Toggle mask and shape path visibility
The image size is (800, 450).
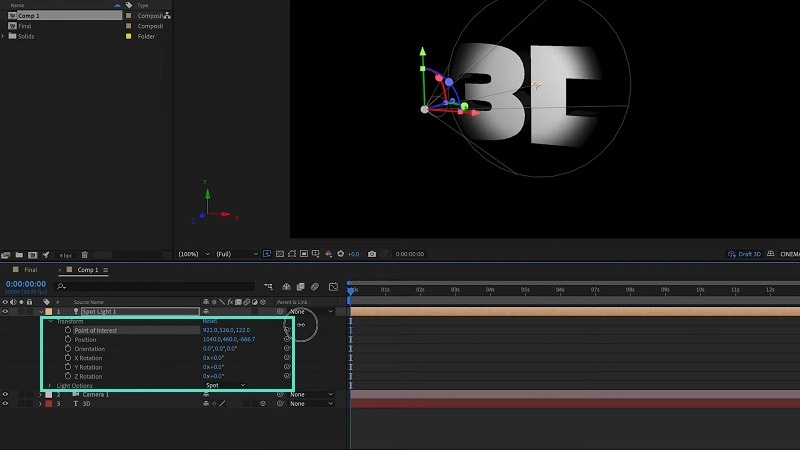point(292,254)
